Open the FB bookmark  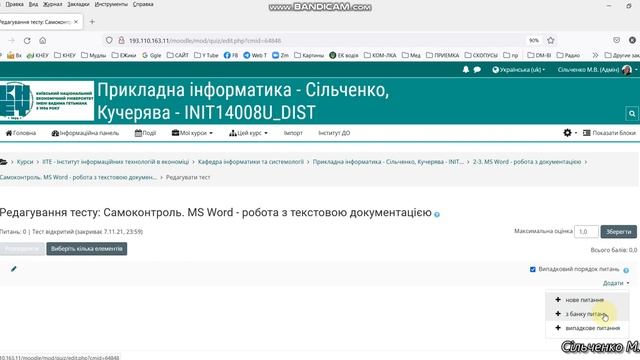(x=231, y=55)
